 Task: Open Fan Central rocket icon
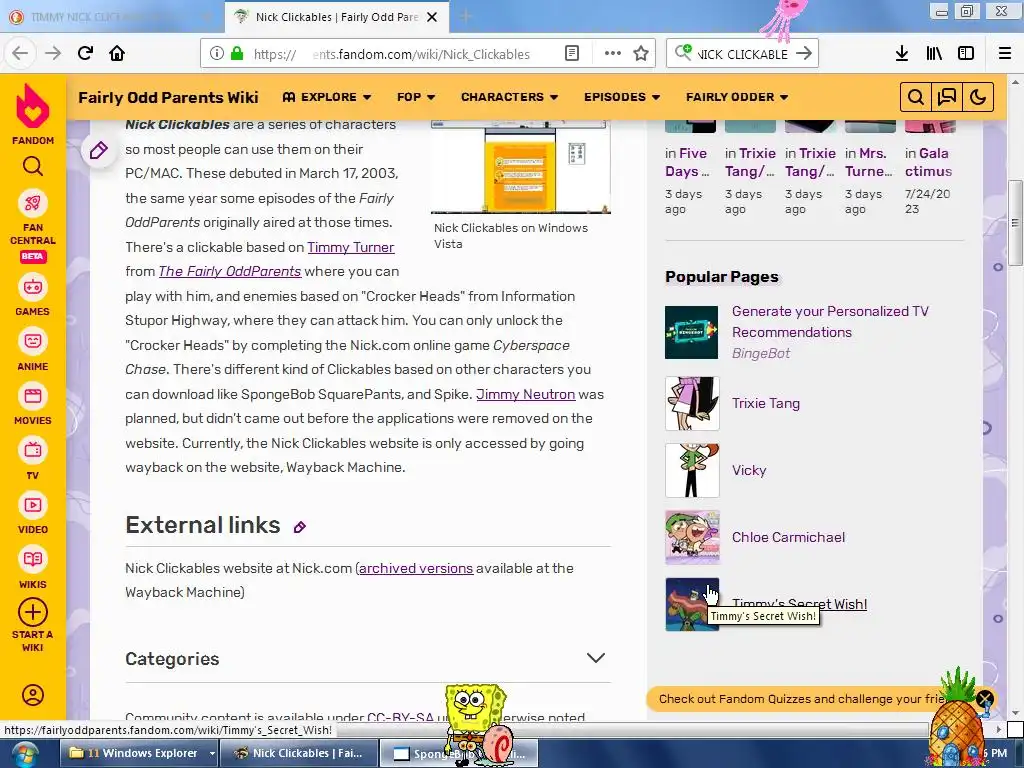pos(33,203)
